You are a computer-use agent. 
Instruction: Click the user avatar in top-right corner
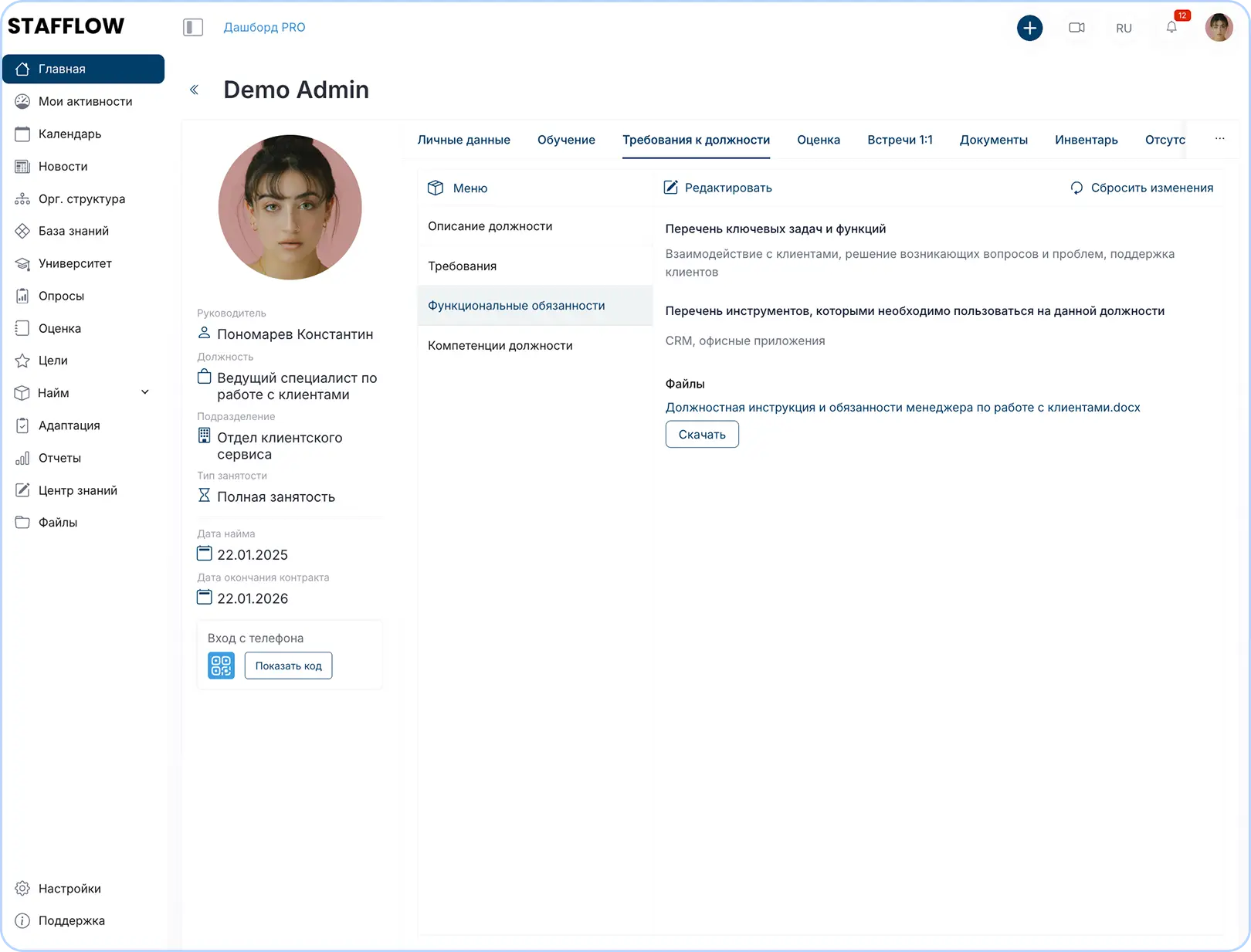(x=1219, y=28)
